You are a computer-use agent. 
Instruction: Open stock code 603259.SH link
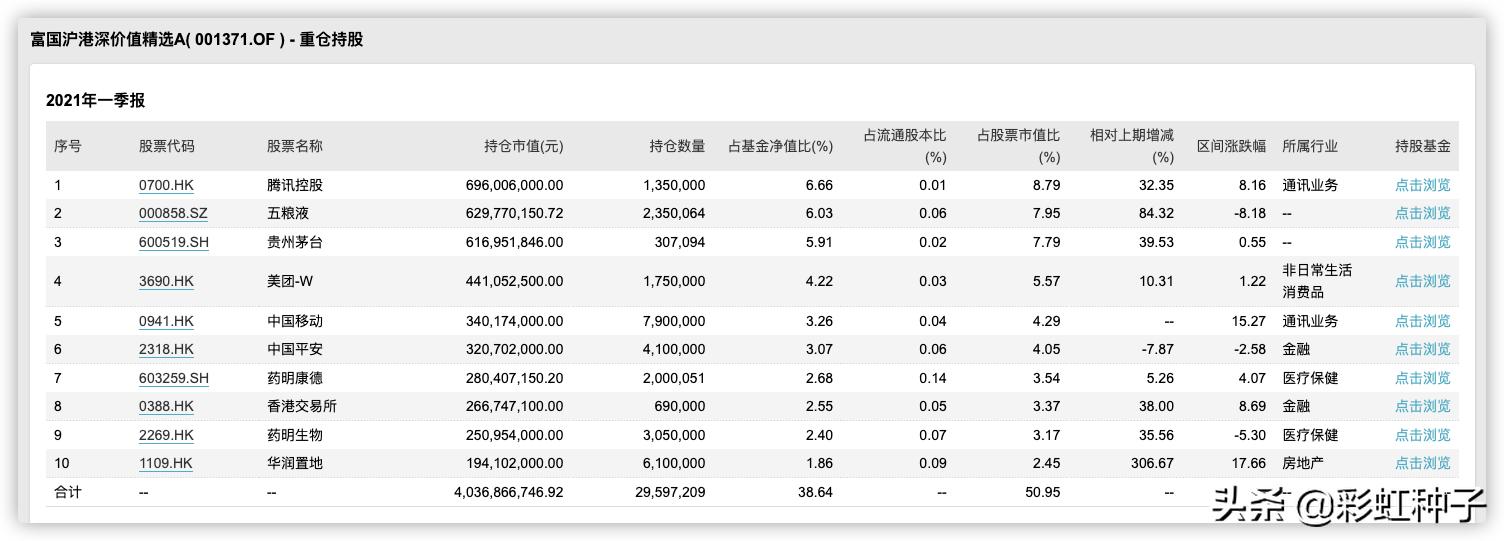pos(174,378)
